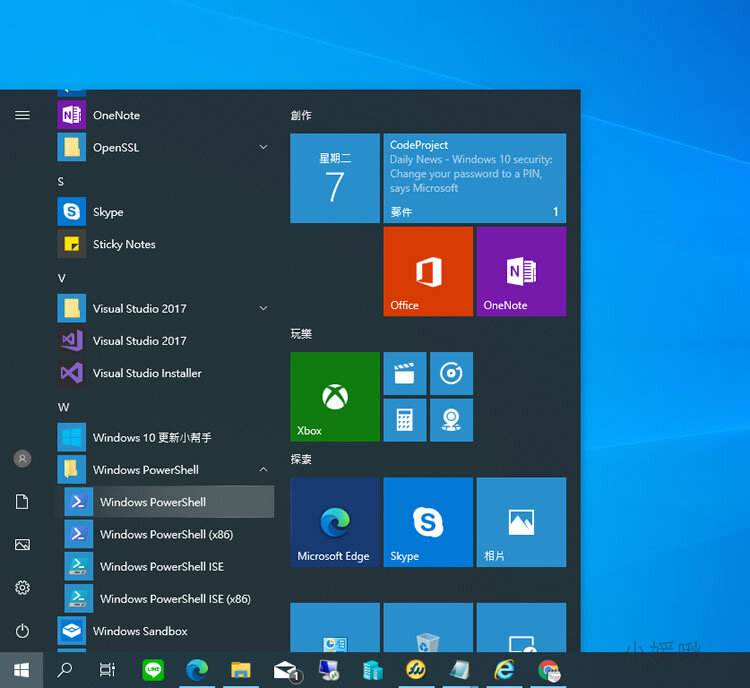Open the Groove Music tile
The height and width of the screenshot is (688, 750).
click(x=451, y=373)
